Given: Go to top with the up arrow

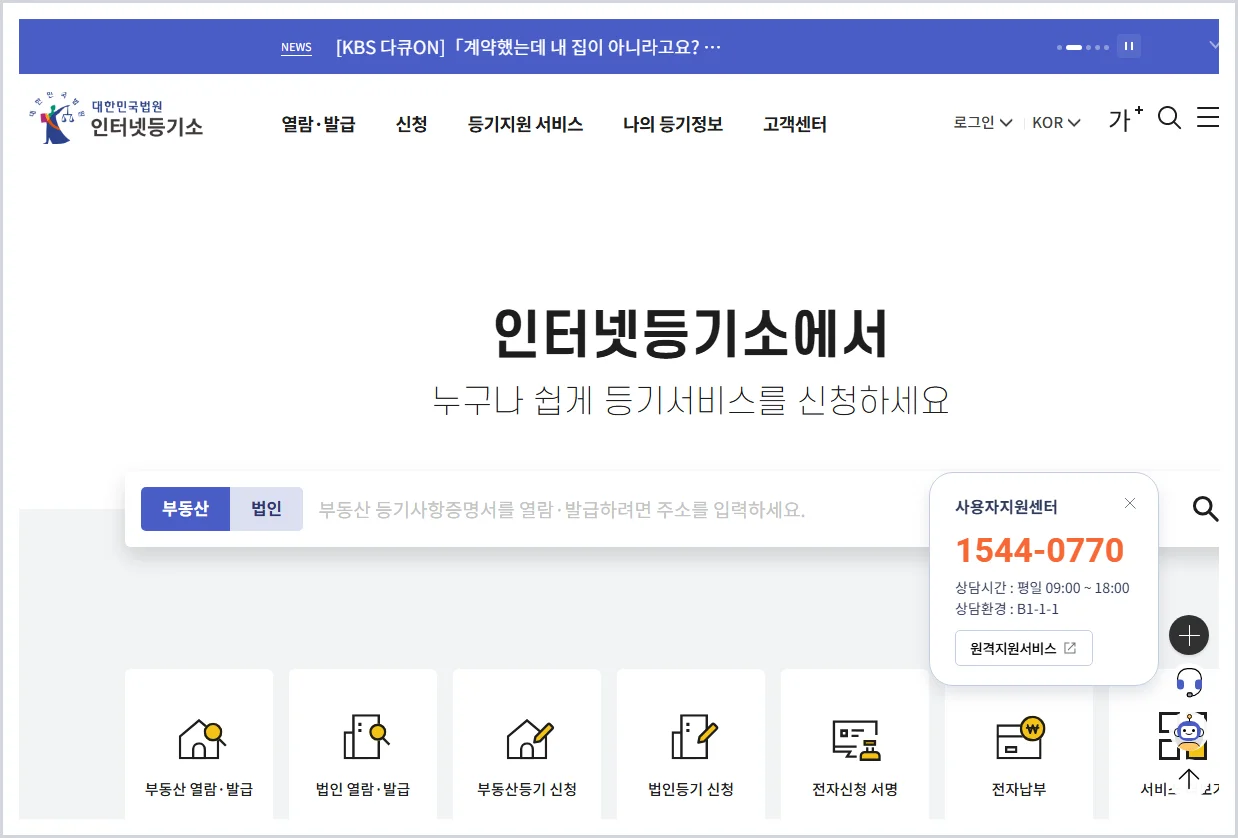Looking at the screenshot, I should pyautogui.click(x=1189, y=779).
